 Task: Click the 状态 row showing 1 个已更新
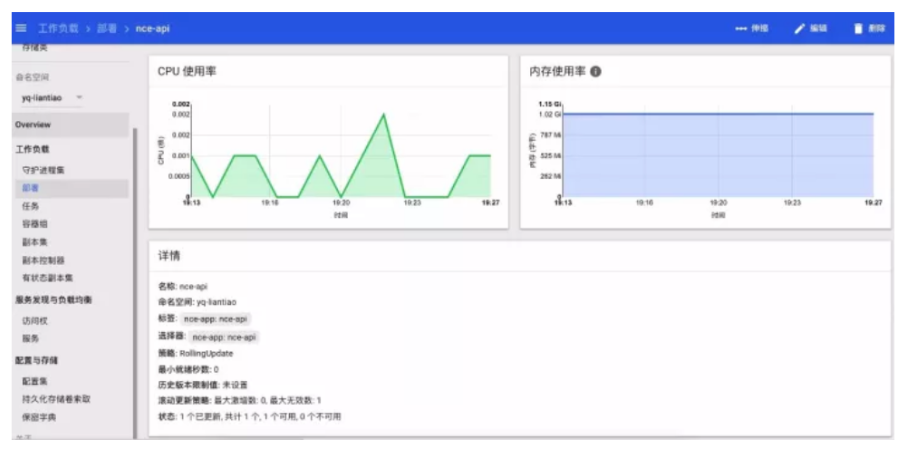(x=250, y=416)
